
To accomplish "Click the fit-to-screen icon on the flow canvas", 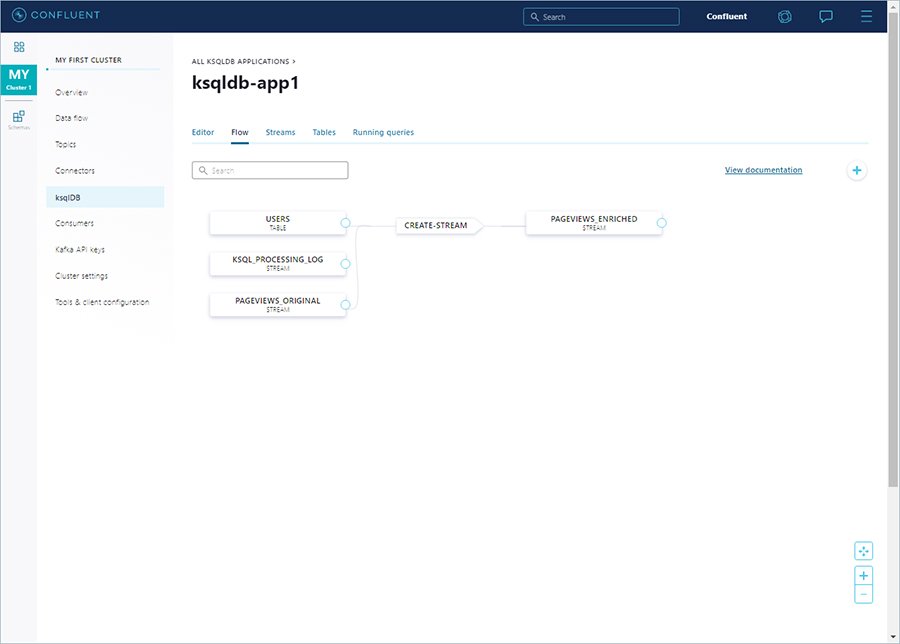I will [x=863, y=550].
